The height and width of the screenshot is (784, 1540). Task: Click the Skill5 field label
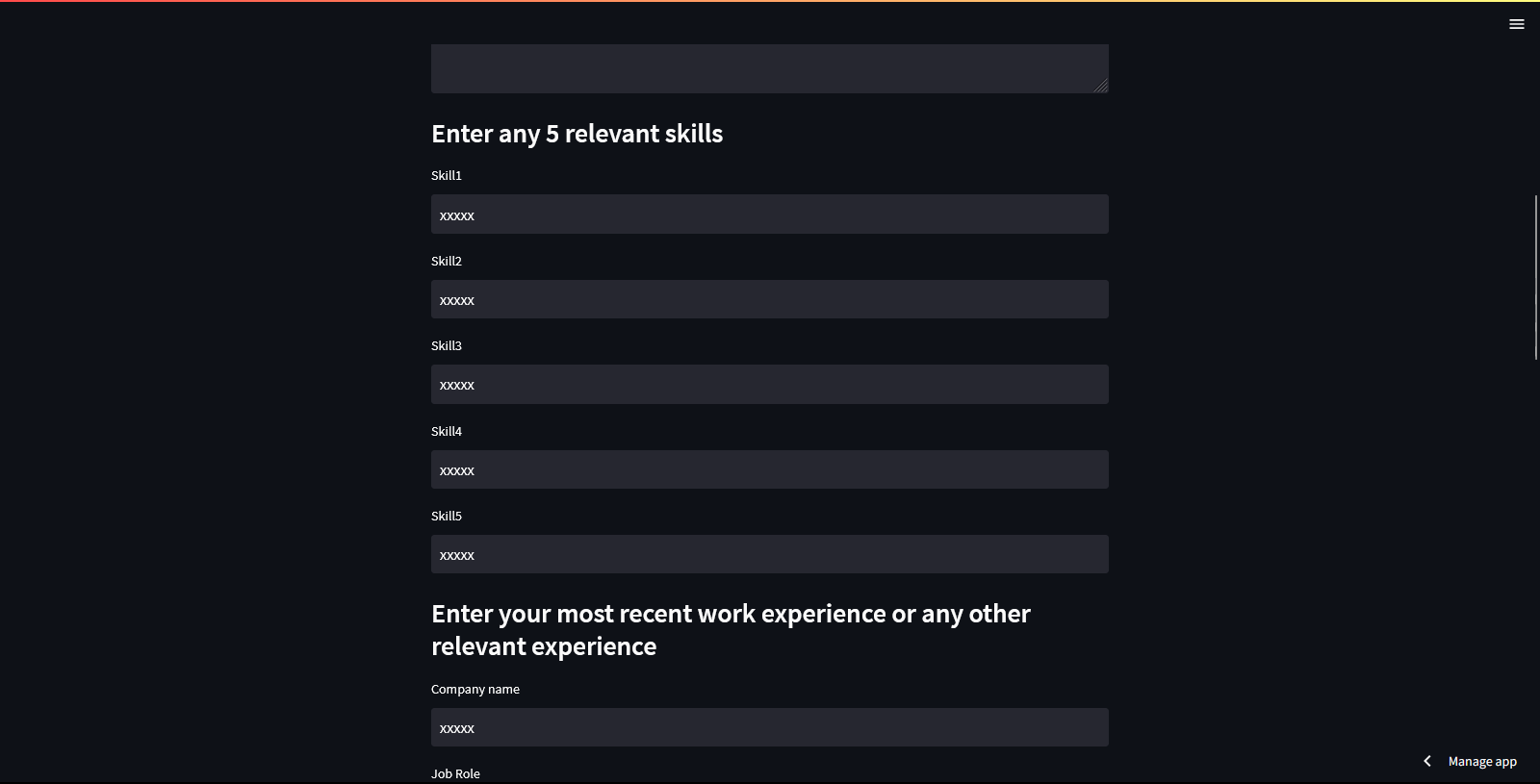(447, 516)
